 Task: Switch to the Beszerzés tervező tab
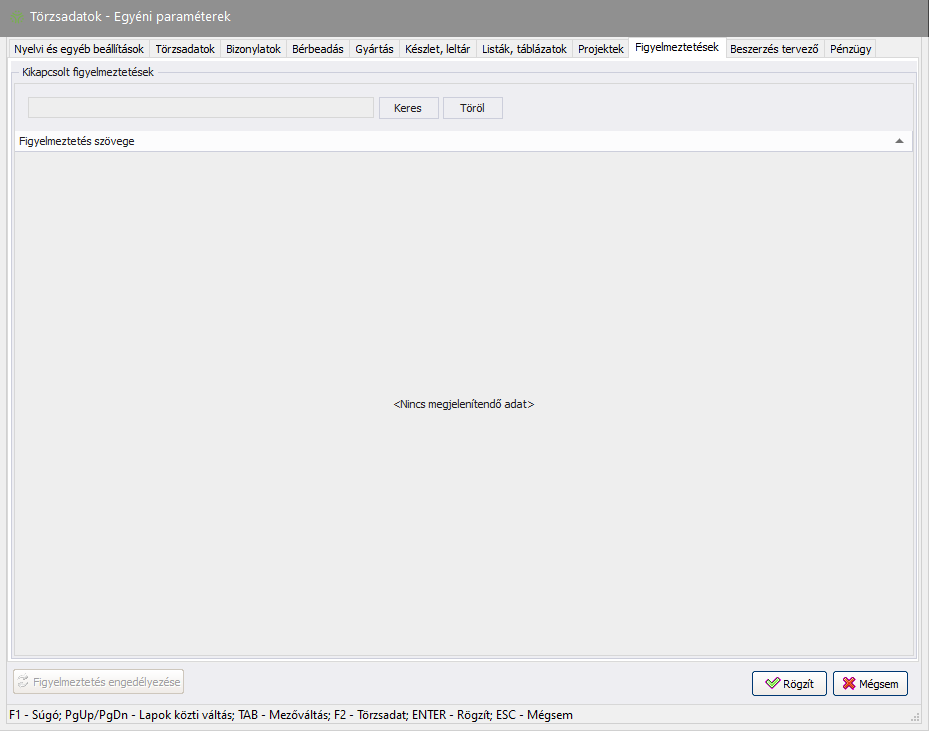click(774, 49)
